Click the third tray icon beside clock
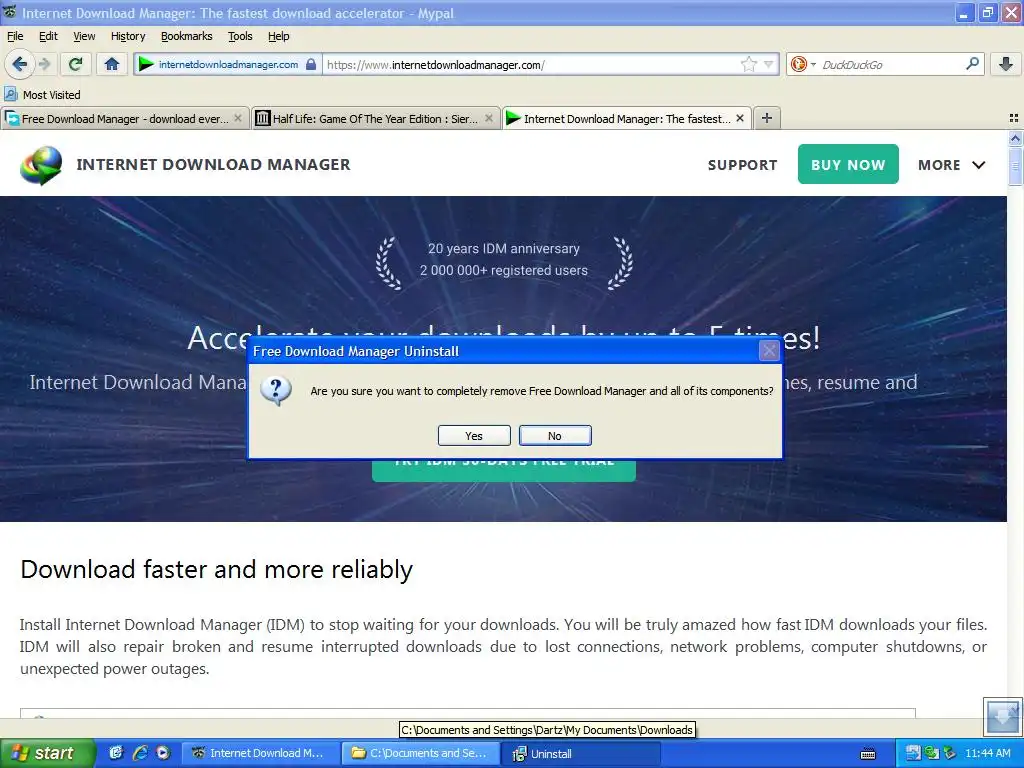Screen dimensions: 1024x768 [x=950, y=754]
